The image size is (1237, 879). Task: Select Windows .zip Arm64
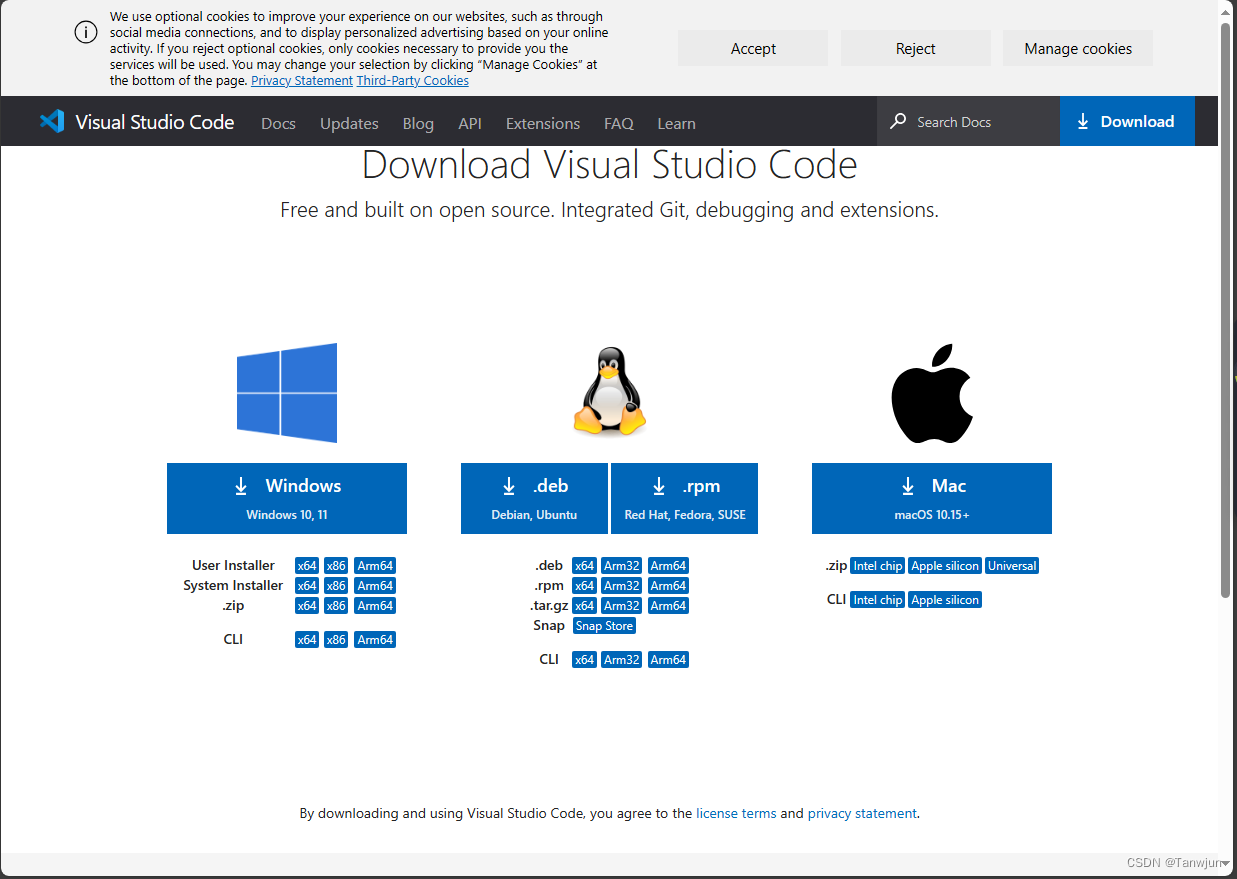(375, 606)
